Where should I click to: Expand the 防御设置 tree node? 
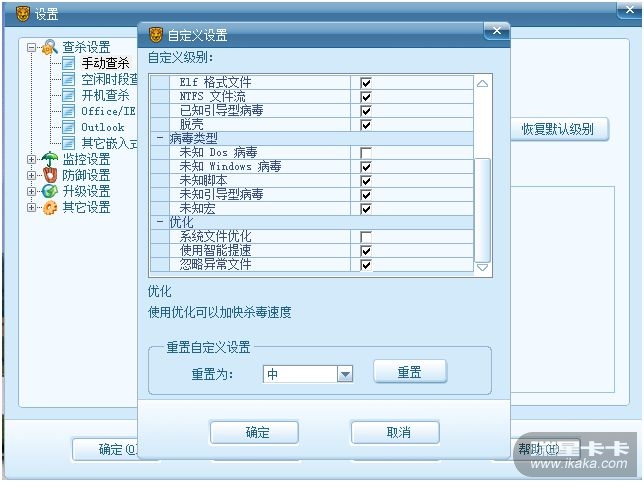pyautogui.click(x=32, y=175)
